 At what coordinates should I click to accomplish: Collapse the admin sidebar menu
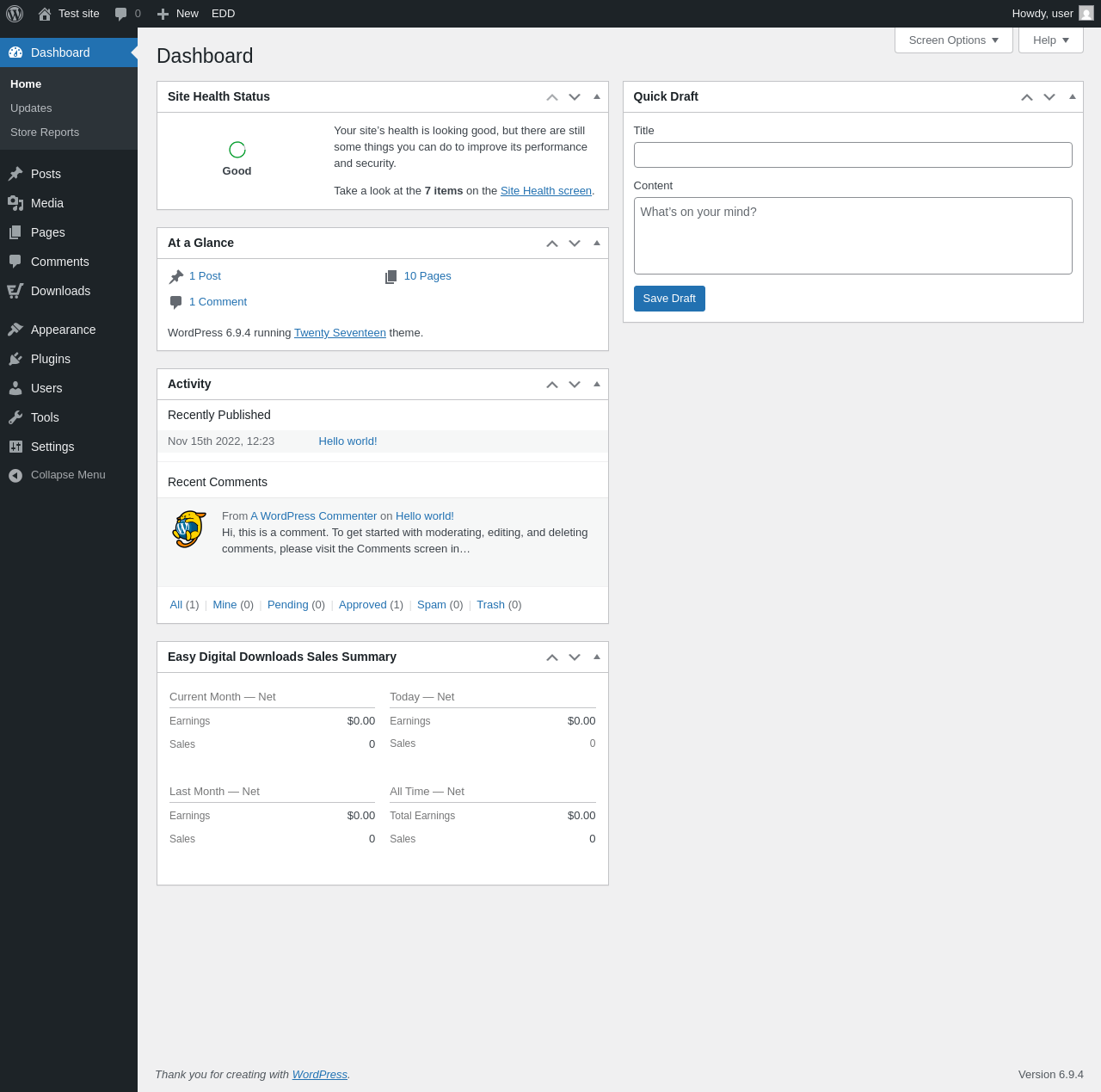pos(69,475)
